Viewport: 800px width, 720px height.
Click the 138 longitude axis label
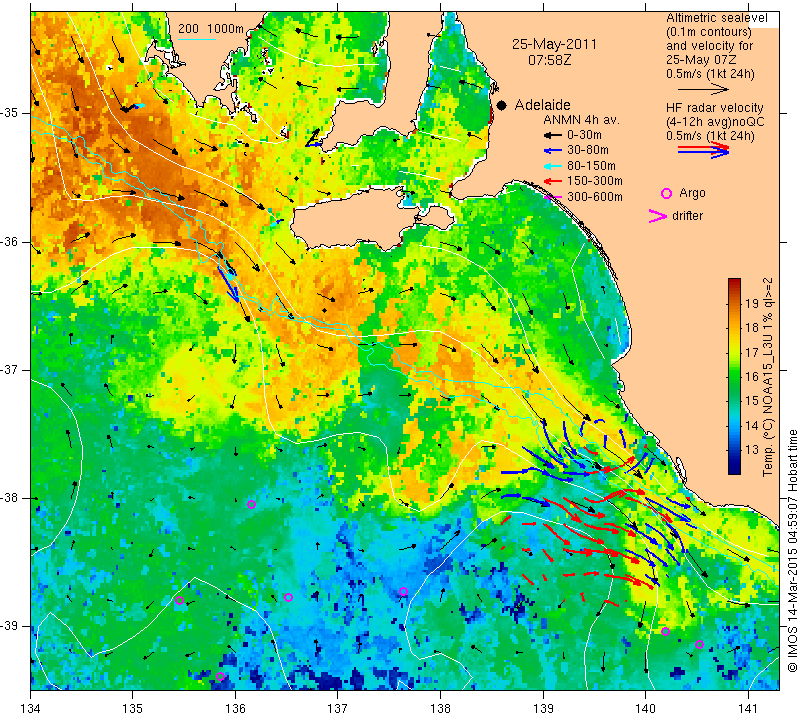pyautogui.click(x=440, y=709)
